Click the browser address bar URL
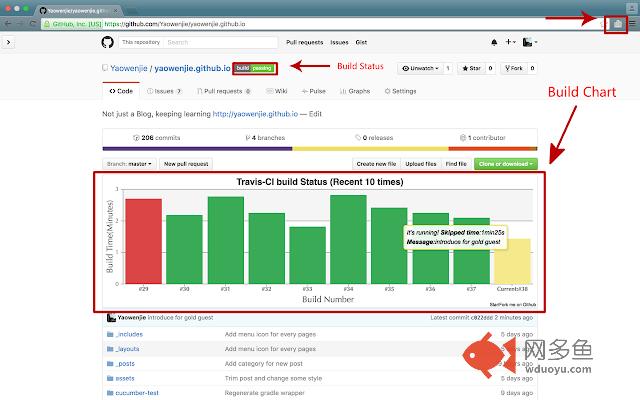 [175, 24]
